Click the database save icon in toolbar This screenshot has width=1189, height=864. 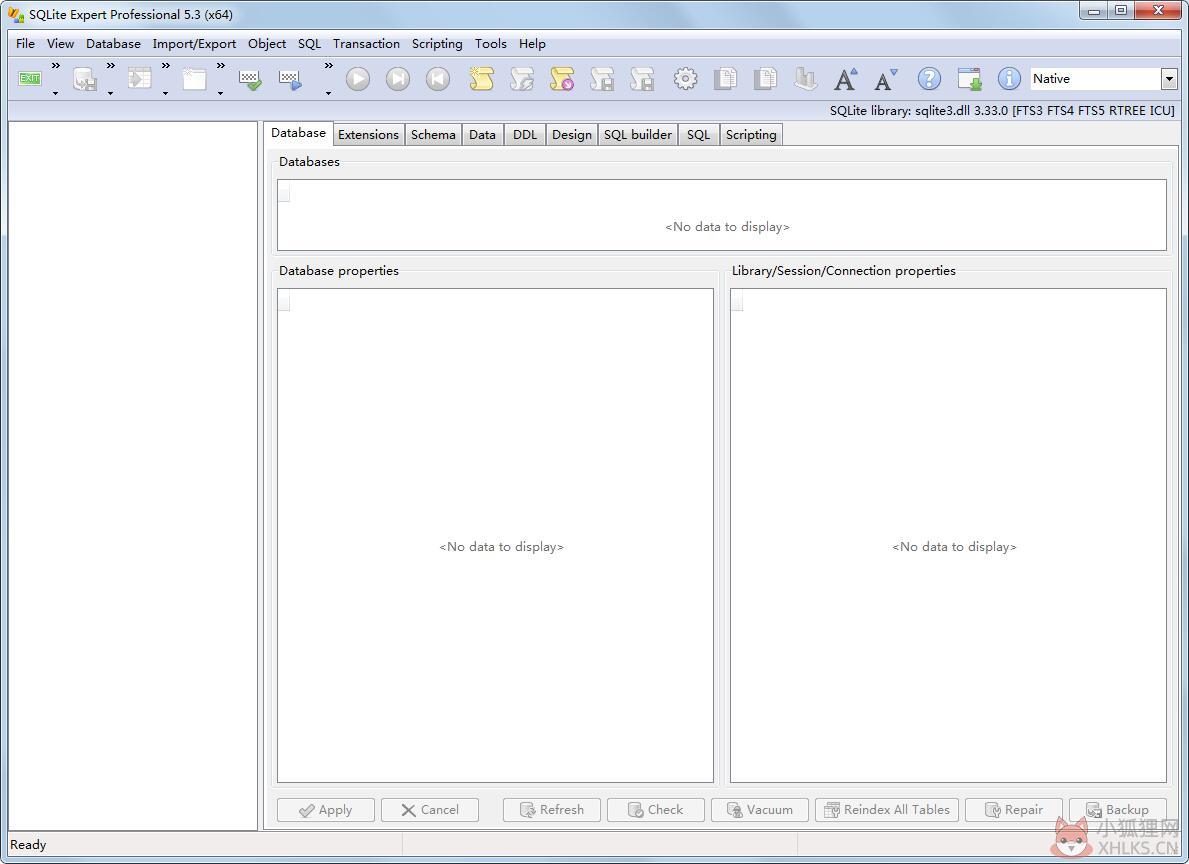click(84, 79)
